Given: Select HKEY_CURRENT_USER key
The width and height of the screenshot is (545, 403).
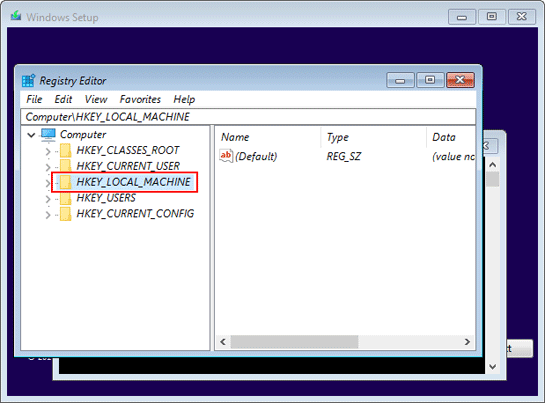Looking at the screenshot, I should click(128, 166).
